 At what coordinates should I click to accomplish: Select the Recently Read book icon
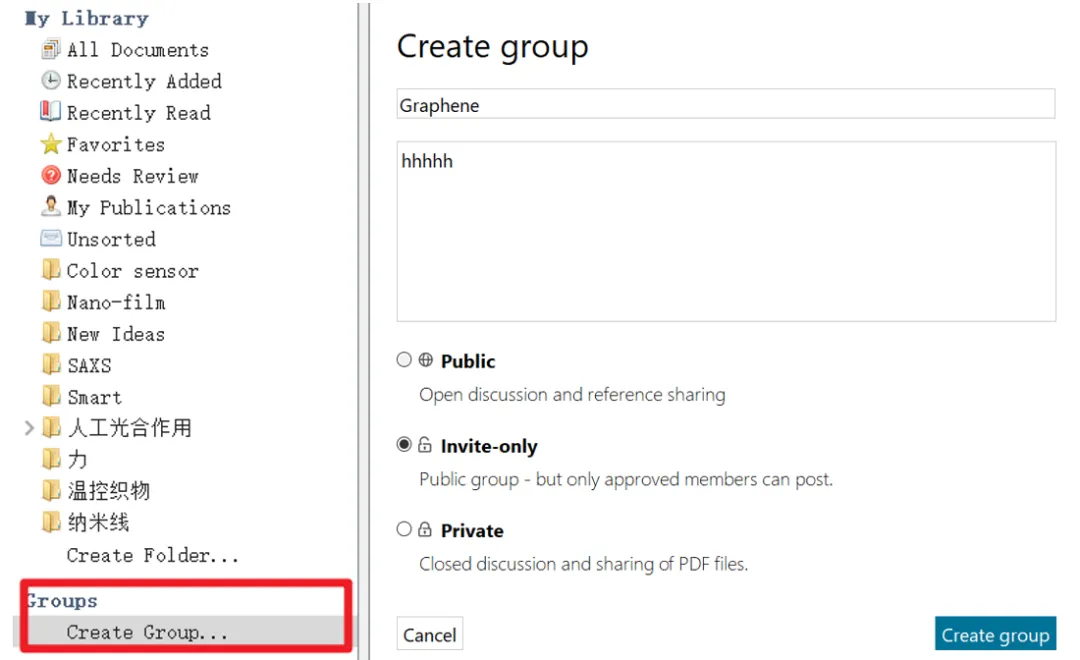point(51,112)
